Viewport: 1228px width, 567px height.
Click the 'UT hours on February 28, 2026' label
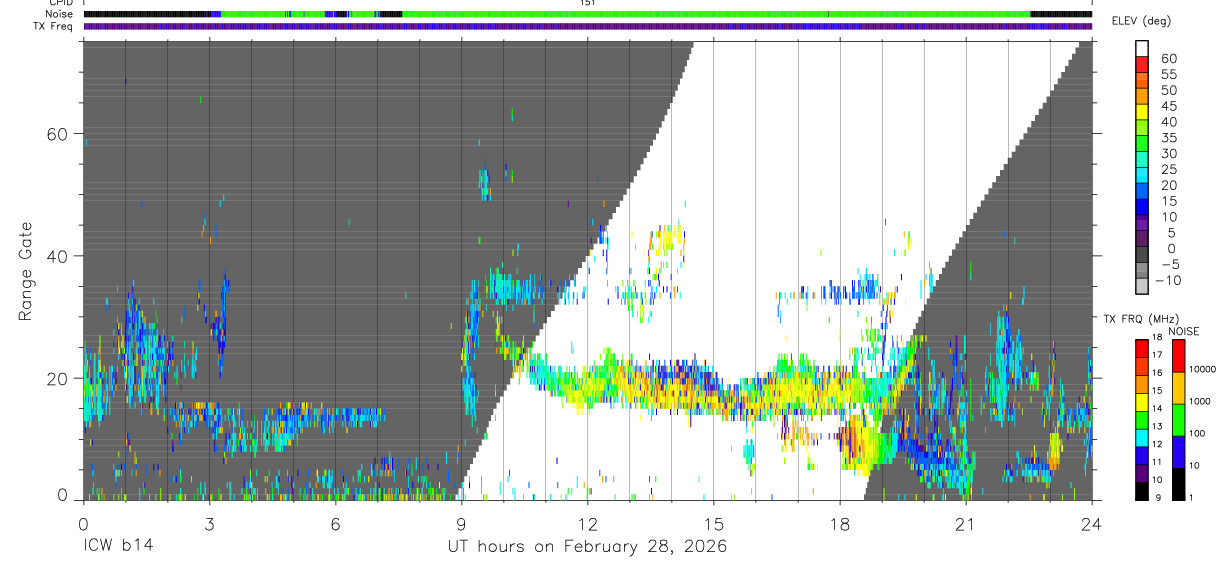coord(587,547)
